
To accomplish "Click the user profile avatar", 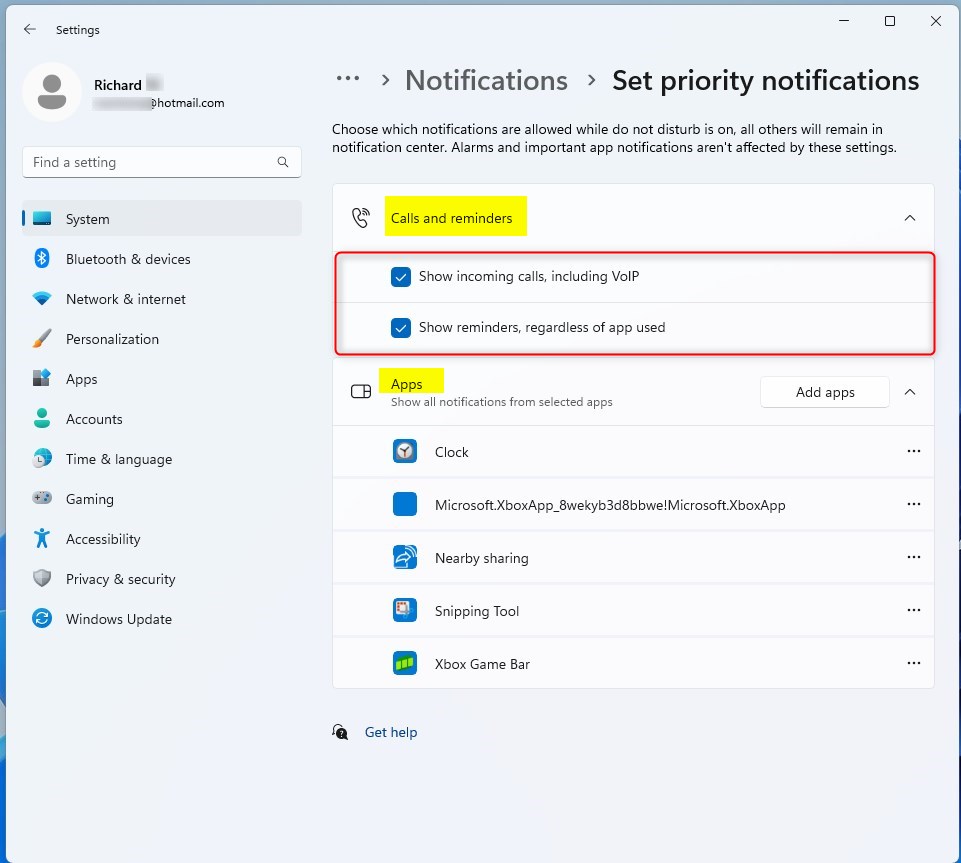I will coord(52,92).
